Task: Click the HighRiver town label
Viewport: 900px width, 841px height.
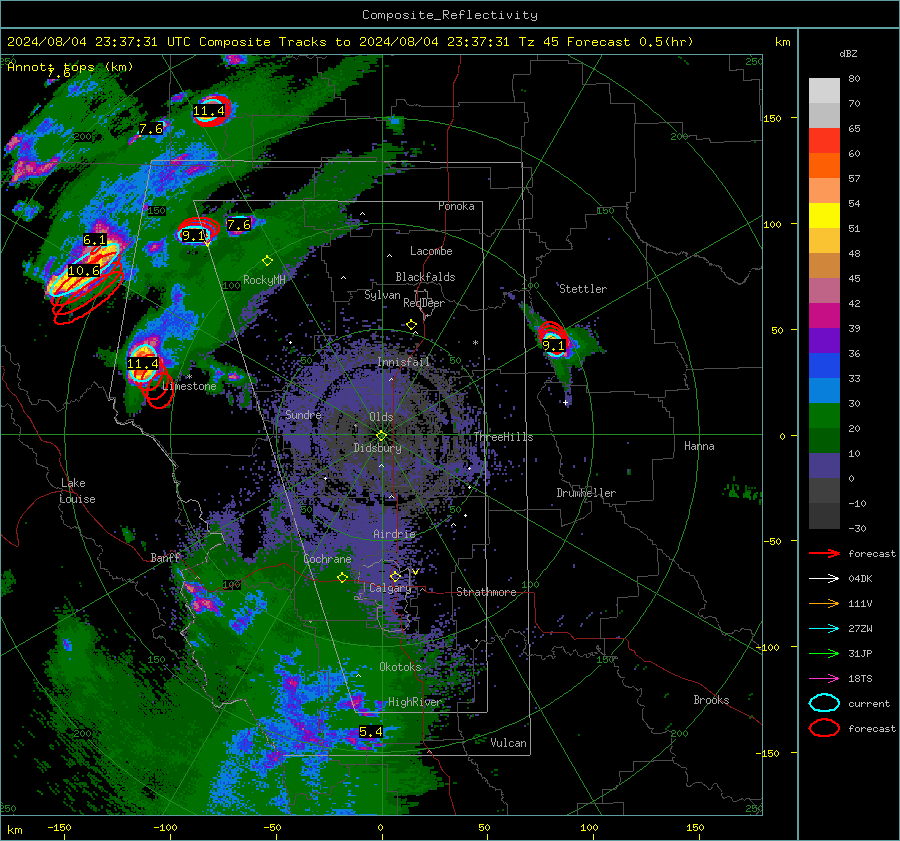Action: (415, 703)
